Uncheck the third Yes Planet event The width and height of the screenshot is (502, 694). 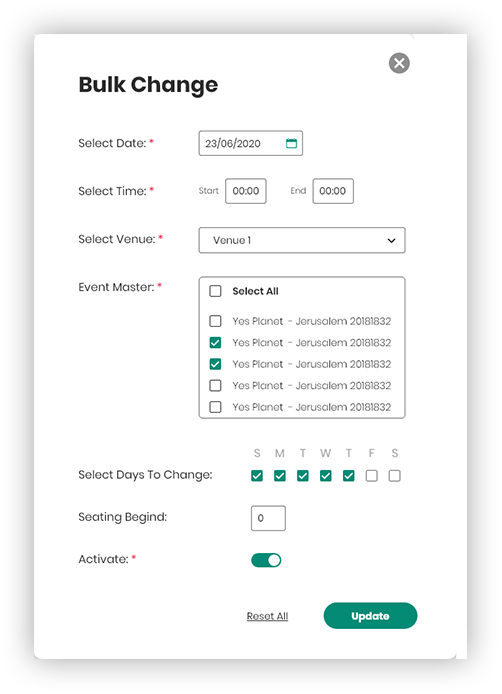click(x=215, y=364)
